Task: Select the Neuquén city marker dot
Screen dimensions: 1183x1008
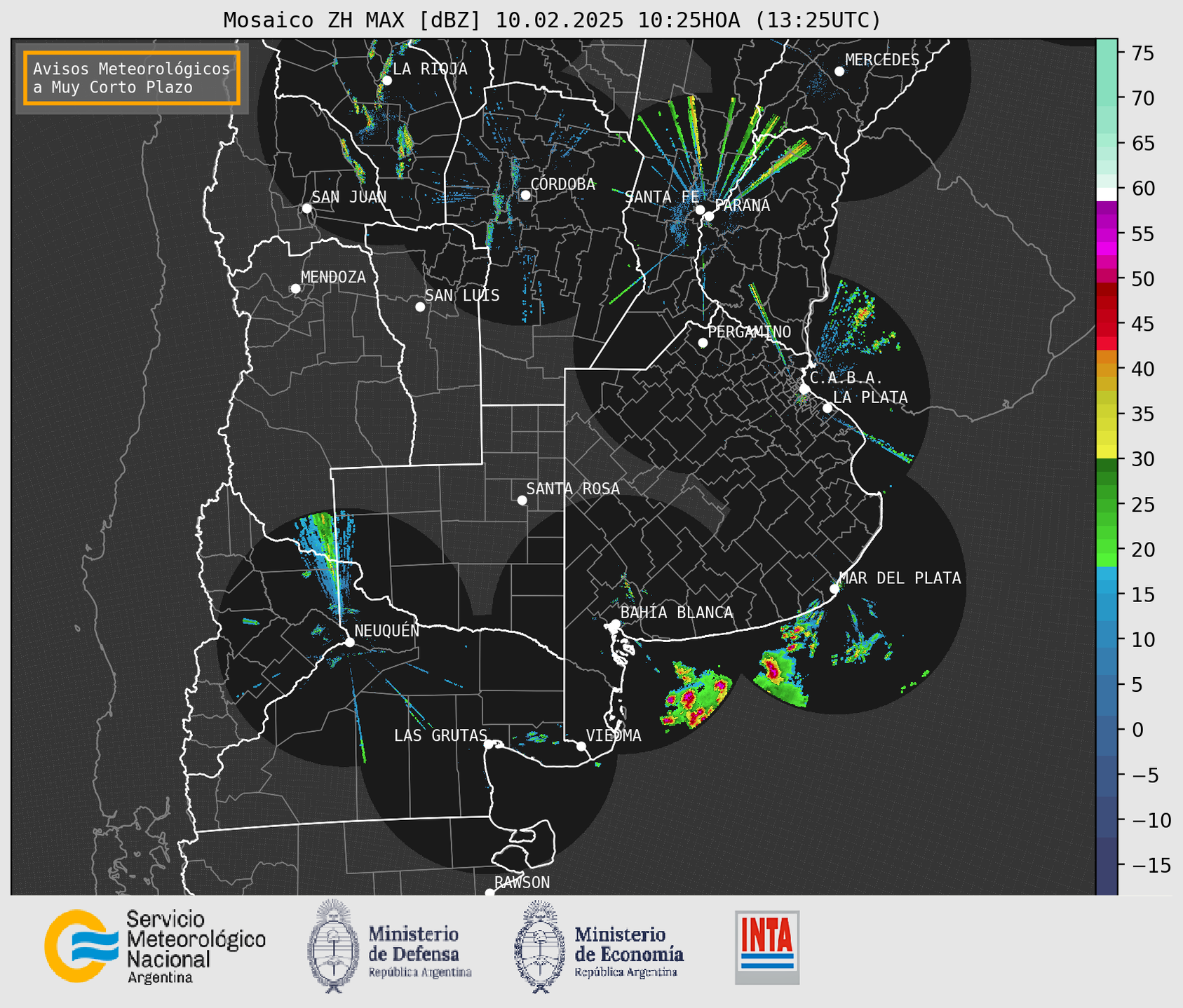Action: point(349,642)
